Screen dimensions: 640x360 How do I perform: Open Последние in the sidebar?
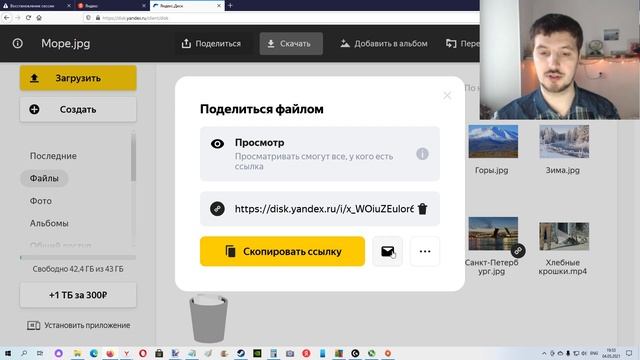53,156
